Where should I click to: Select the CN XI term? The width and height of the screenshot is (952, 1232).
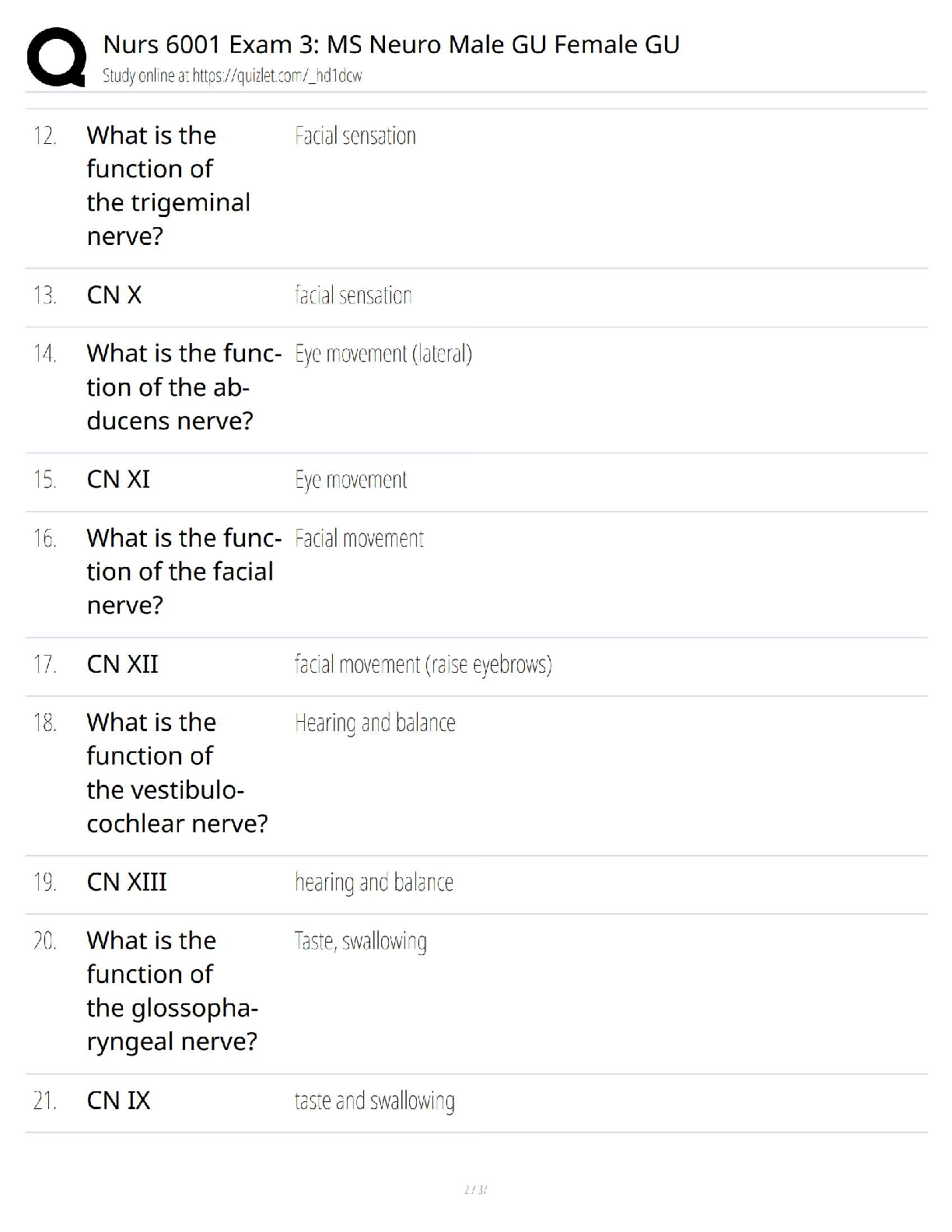[x=118, y=479]
